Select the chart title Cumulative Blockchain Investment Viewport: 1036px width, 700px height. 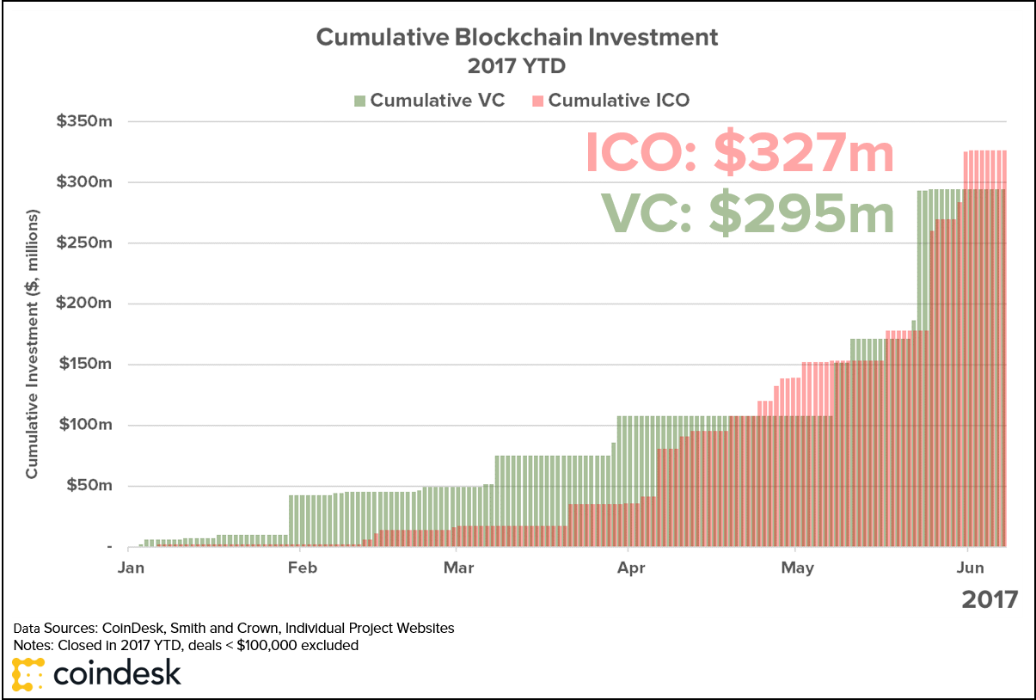click(517, 37)
